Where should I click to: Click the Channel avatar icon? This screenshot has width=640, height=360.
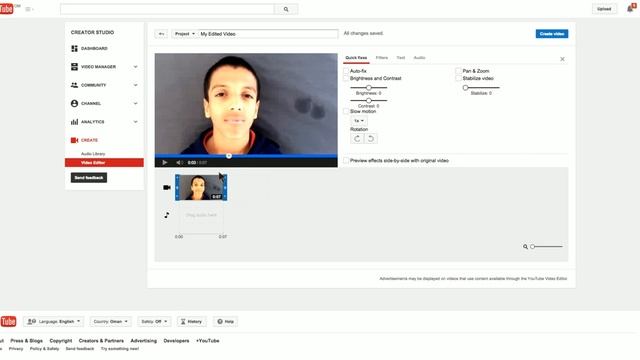click(x=74, y=103)
